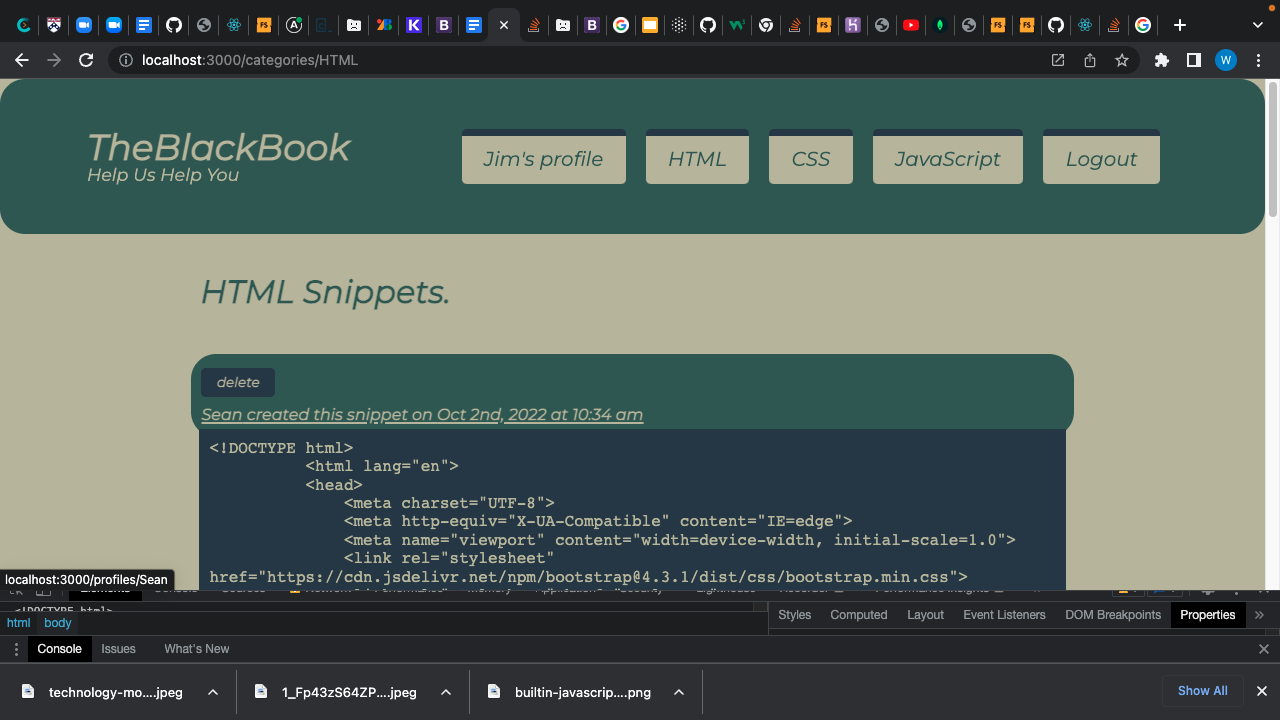
Task: Open Sean's profile from snippet link
Action: pyautogui.click(x=422, y=415)
